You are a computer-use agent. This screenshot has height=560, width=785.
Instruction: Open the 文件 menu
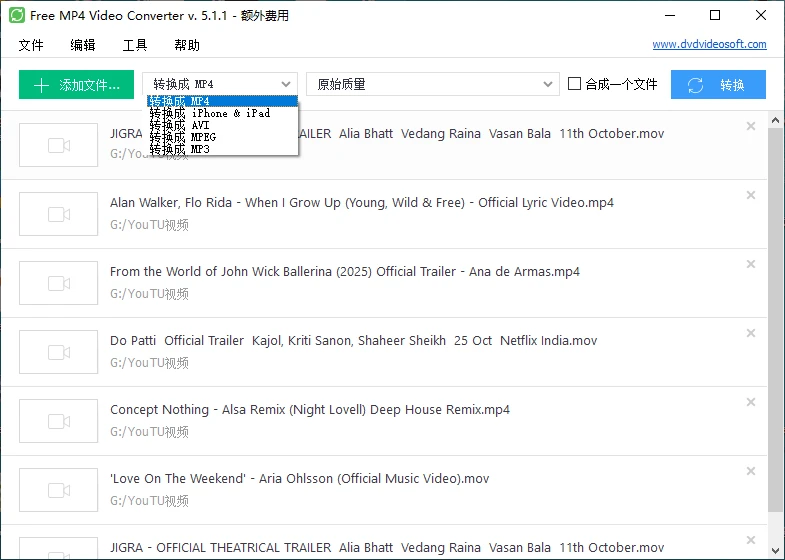pyautogui.click(x=31, y=45)
